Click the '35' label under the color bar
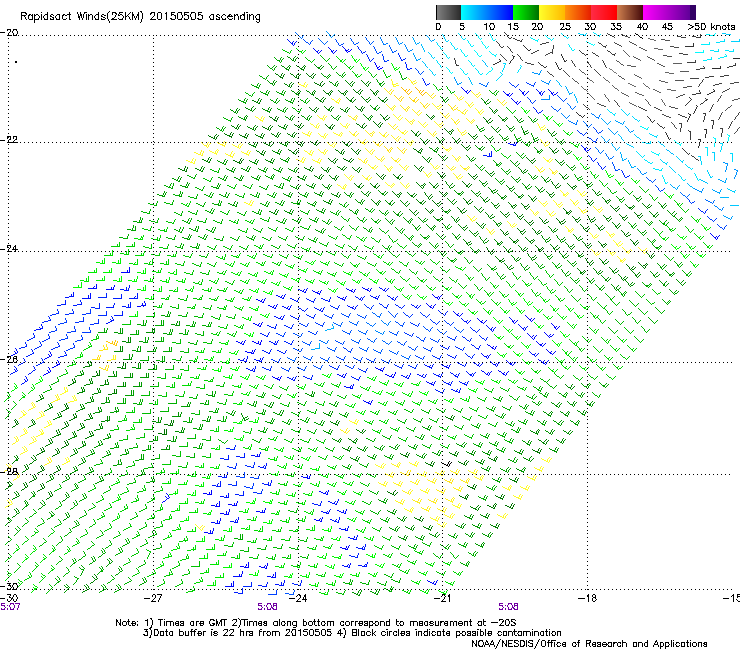Image resolution: width=740 pixels, height=650 pixels. point(616,27)
